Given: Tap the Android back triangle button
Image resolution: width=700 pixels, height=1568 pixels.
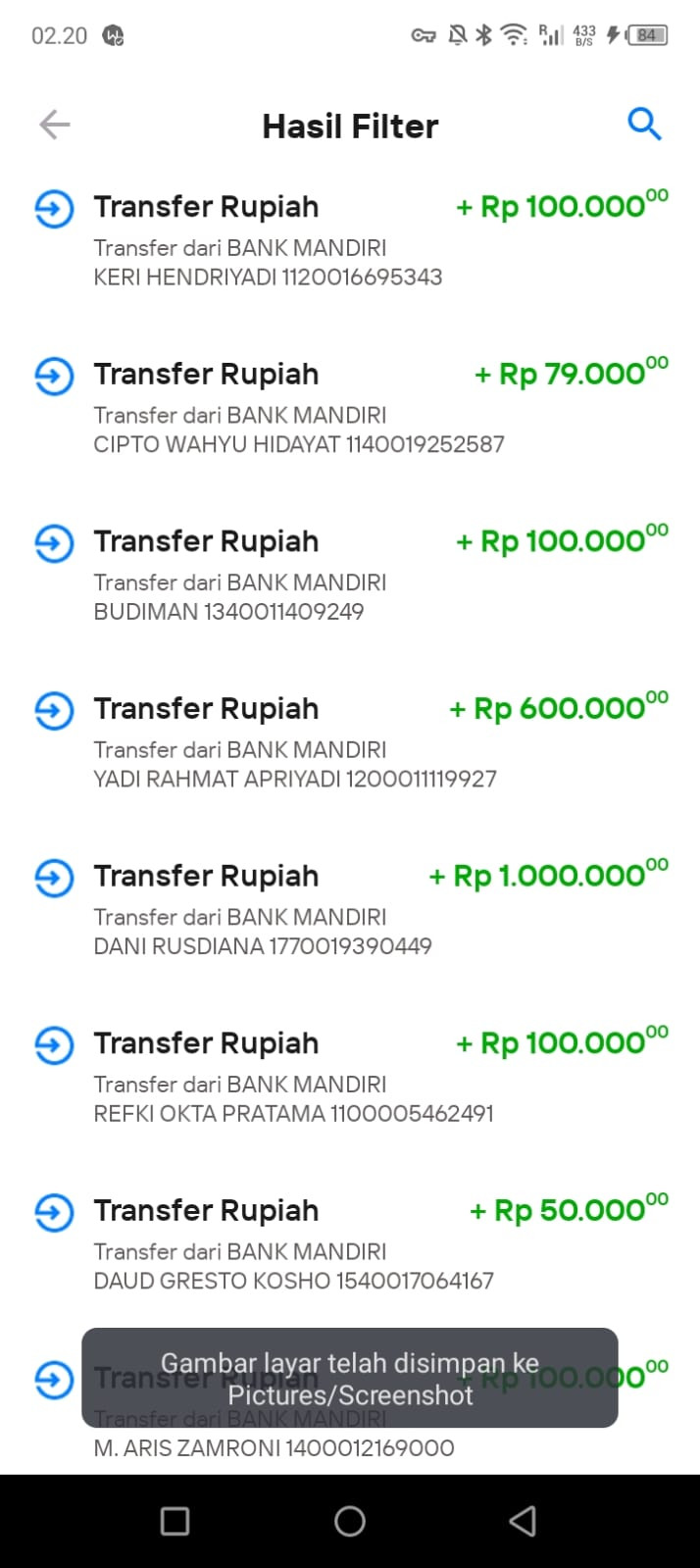Looking at the screenshot, I should click(524, 1521).
